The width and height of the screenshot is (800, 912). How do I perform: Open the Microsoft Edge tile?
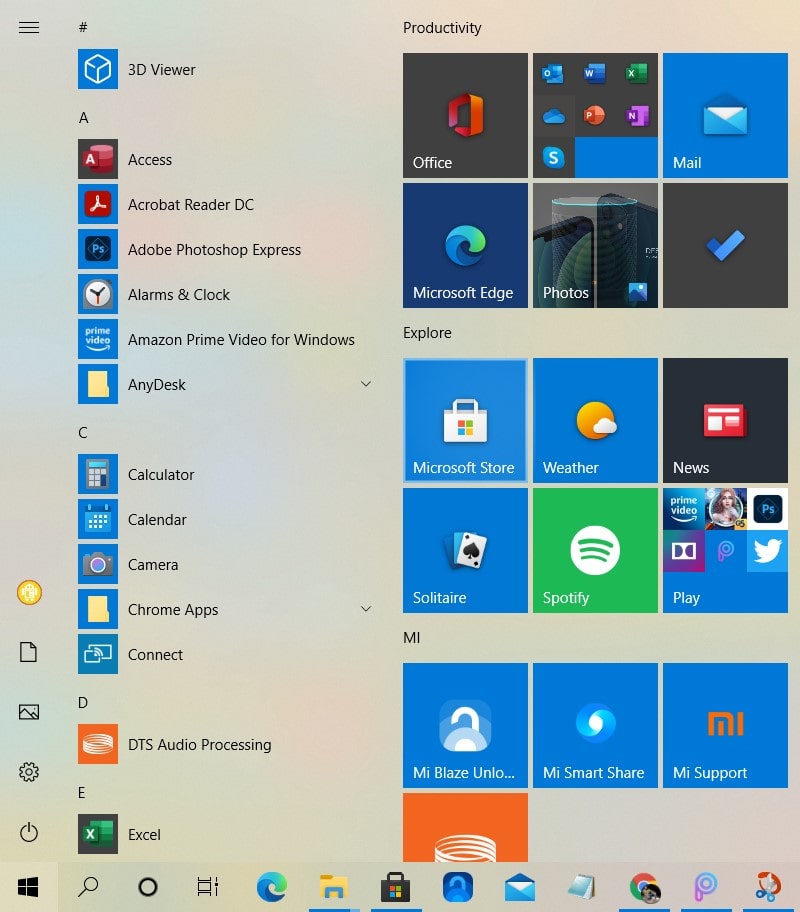tap(465, 245)
